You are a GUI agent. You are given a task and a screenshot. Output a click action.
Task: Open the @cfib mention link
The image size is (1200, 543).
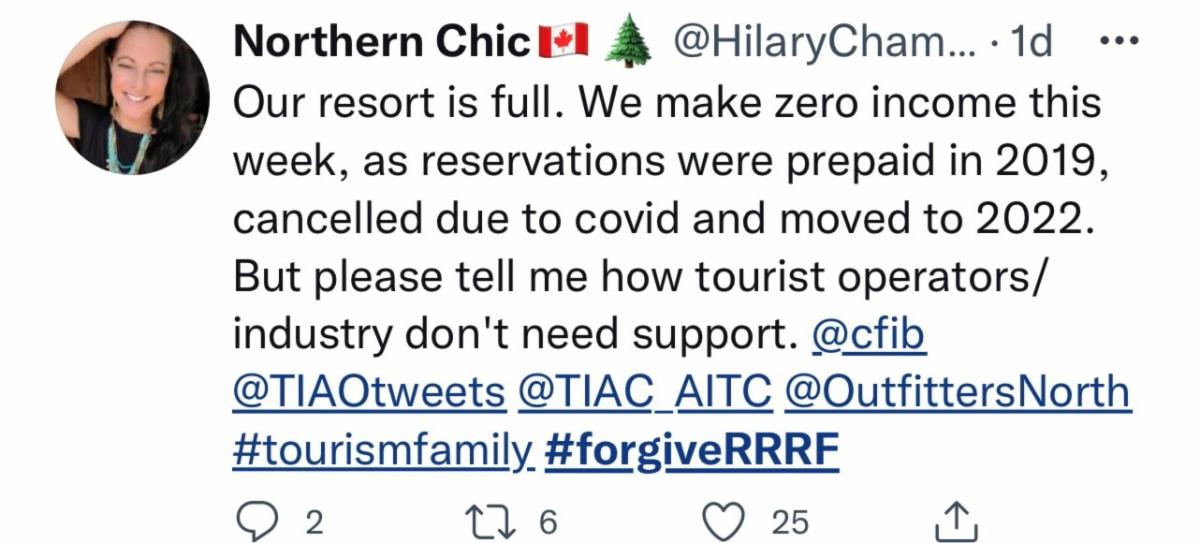[x=869, y=338]
